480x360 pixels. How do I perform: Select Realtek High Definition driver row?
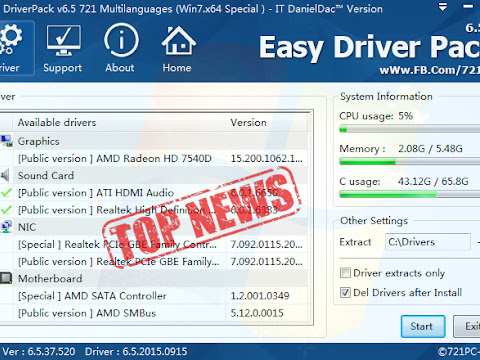pos(155,210)
